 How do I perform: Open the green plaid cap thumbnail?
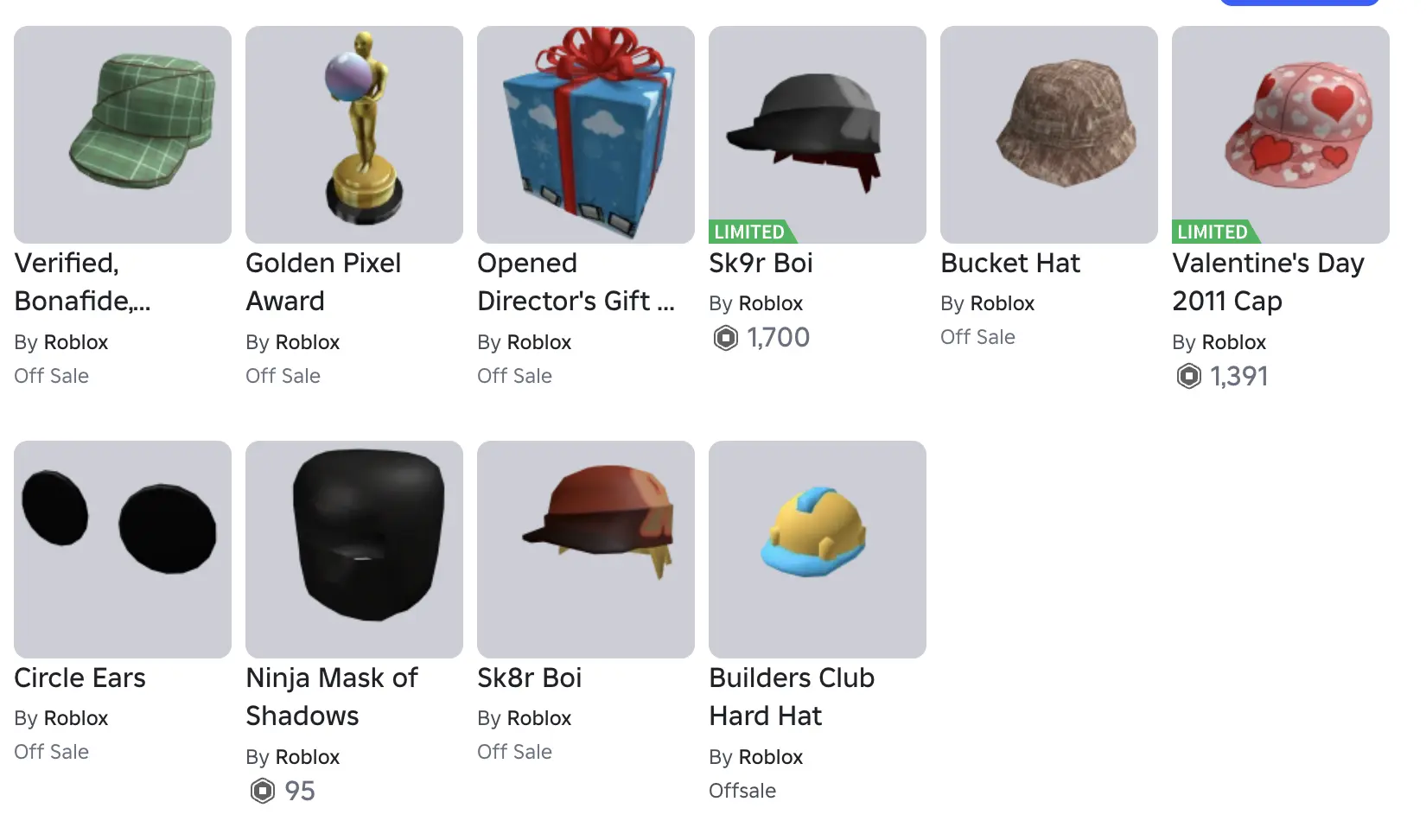(x=123, y=135)
